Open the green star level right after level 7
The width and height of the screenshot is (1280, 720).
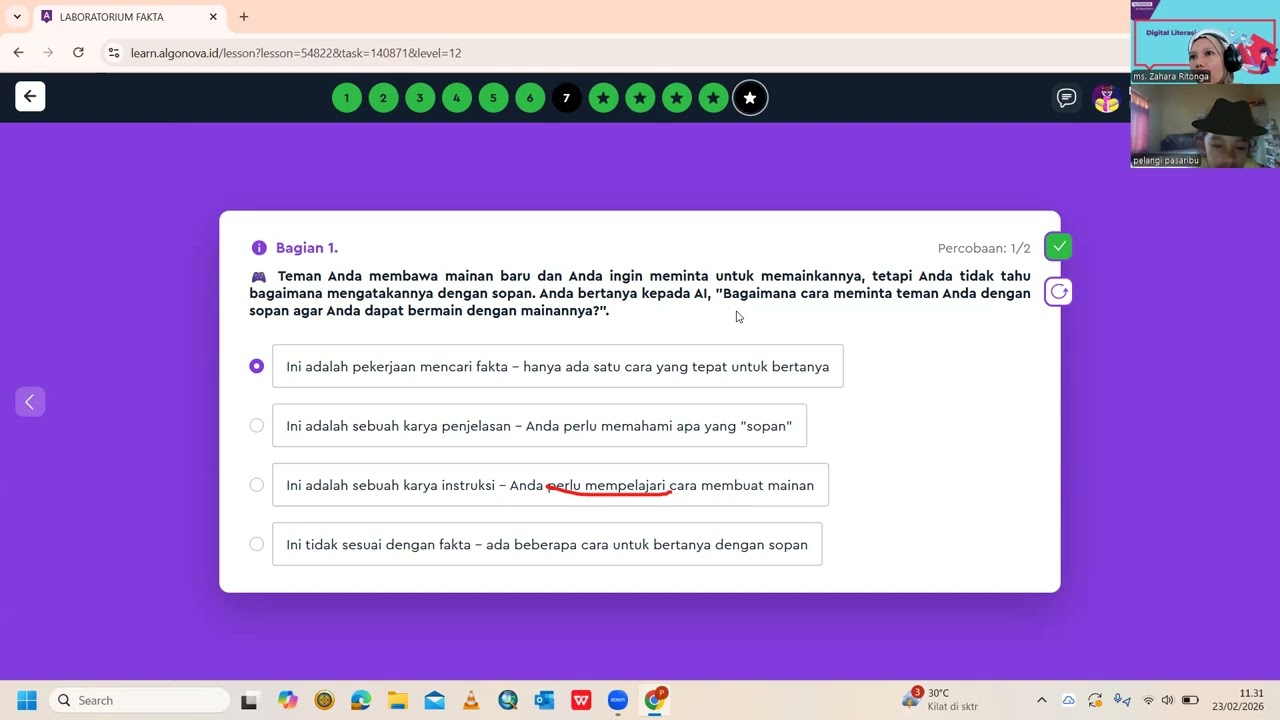603,98
